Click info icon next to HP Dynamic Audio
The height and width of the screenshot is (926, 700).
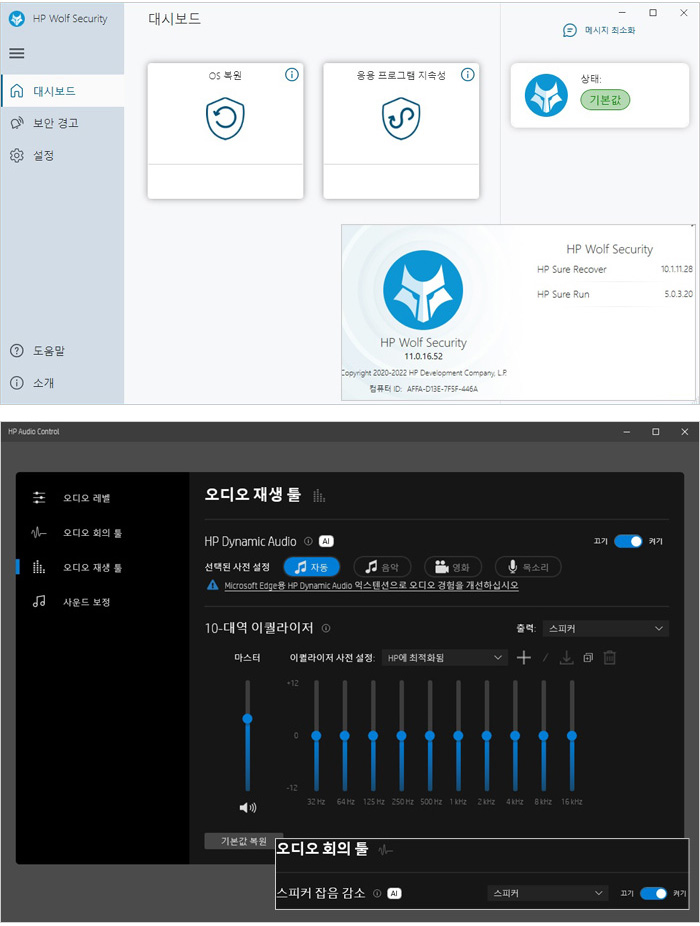coord(308,541)
